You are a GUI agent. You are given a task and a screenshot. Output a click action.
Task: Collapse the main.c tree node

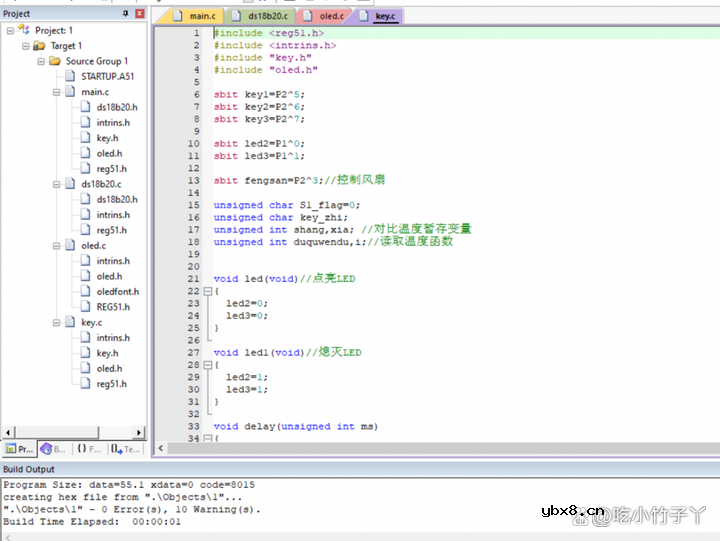click(56, 92)
